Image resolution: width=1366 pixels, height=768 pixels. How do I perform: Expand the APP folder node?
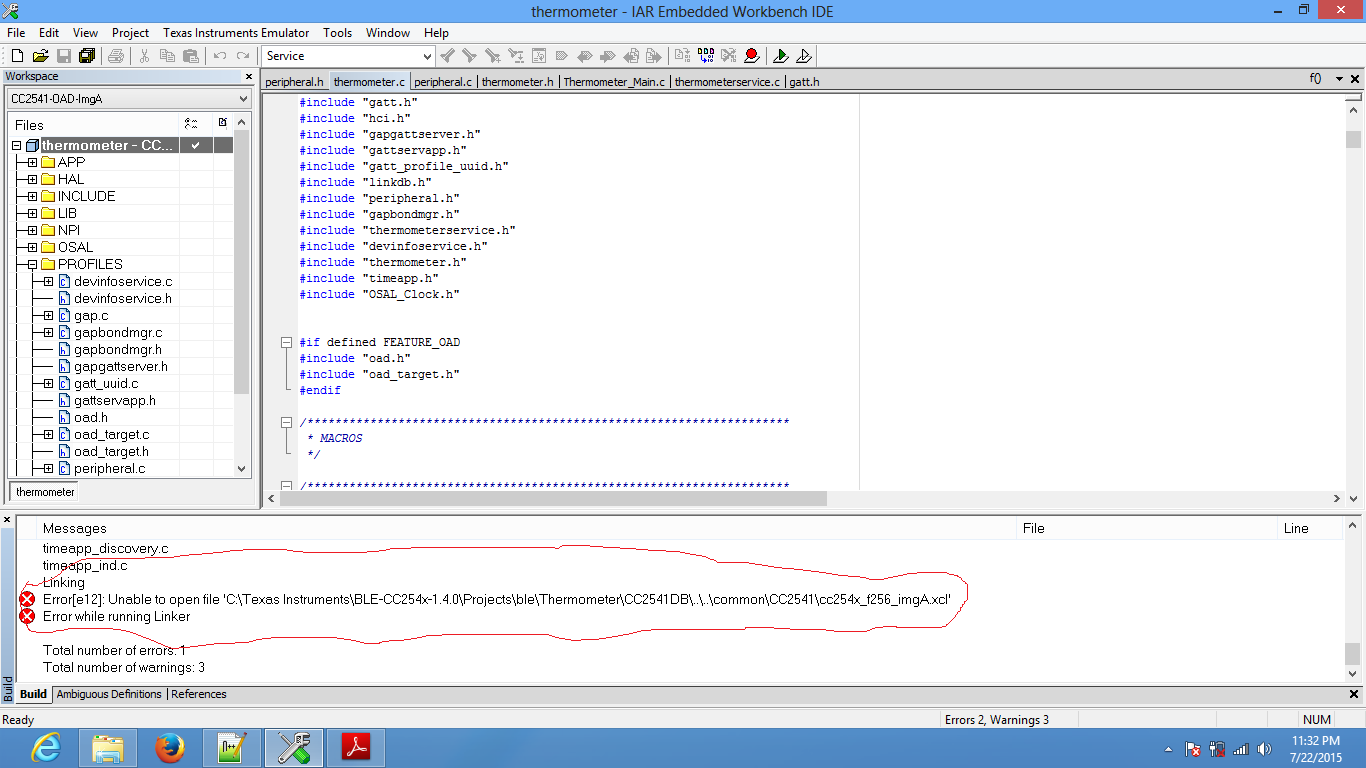[x=32, y=162]
